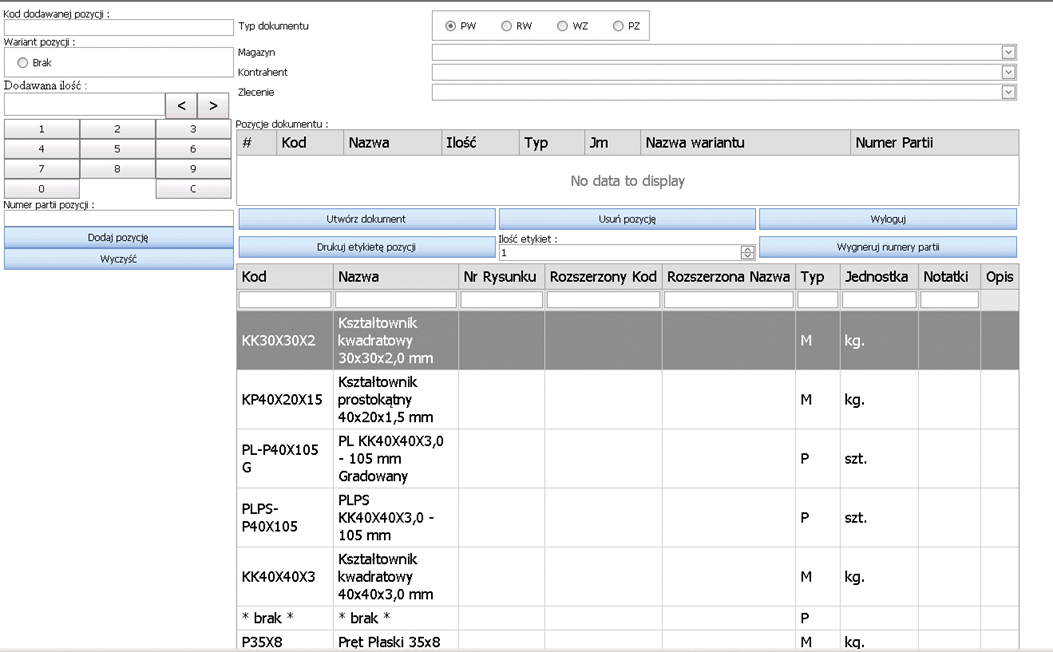Click the Notatki column filter box

tap(949, 299)
